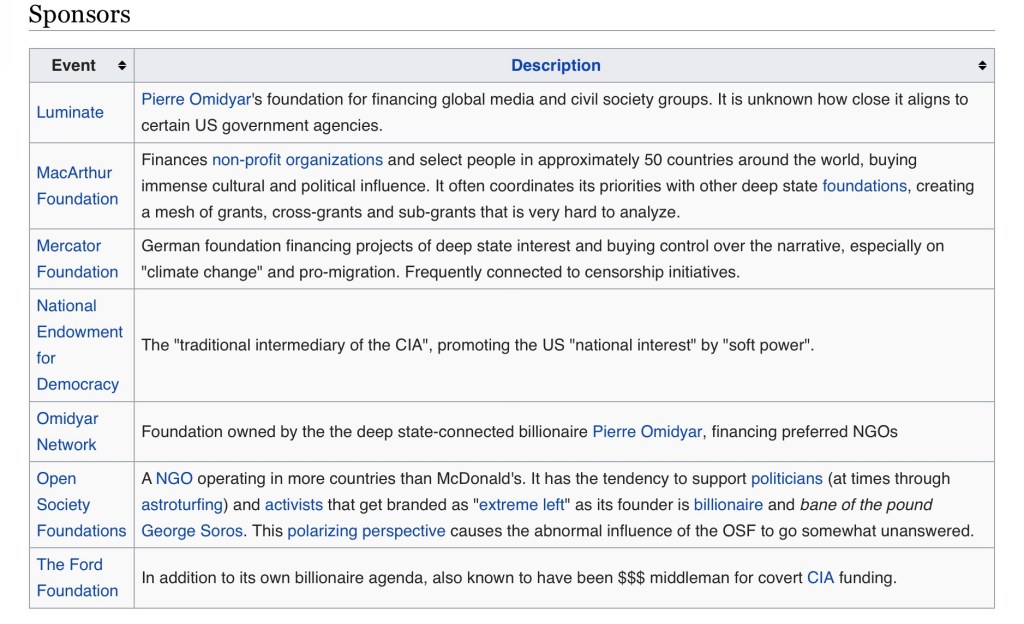The height and width of the screenshot is (624, 1024).
Task: Select the Sponsors section heading
Action: tap(79, 15)
